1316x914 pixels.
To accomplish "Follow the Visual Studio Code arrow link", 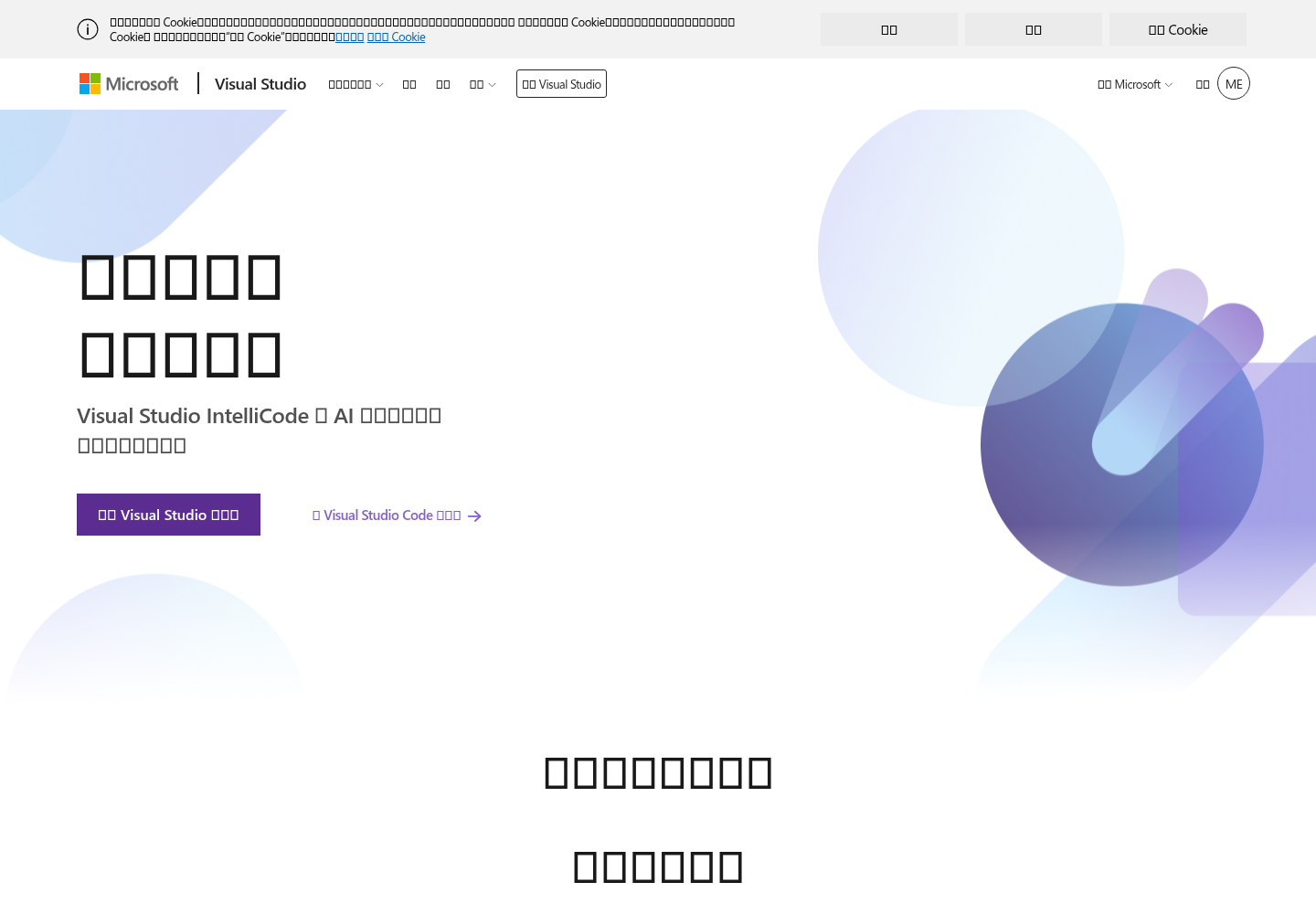I will tap(397, 515).
